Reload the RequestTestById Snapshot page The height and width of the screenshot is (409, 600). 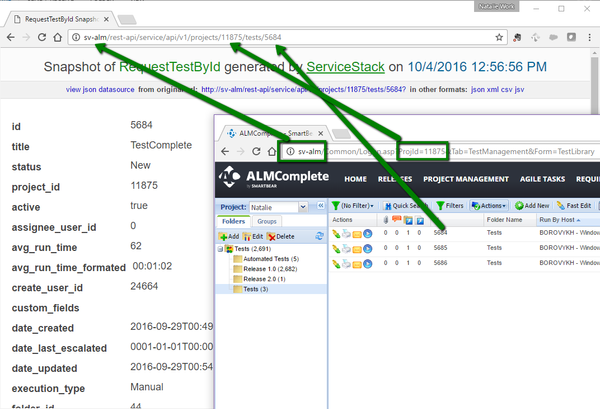[x=42, y=37]
